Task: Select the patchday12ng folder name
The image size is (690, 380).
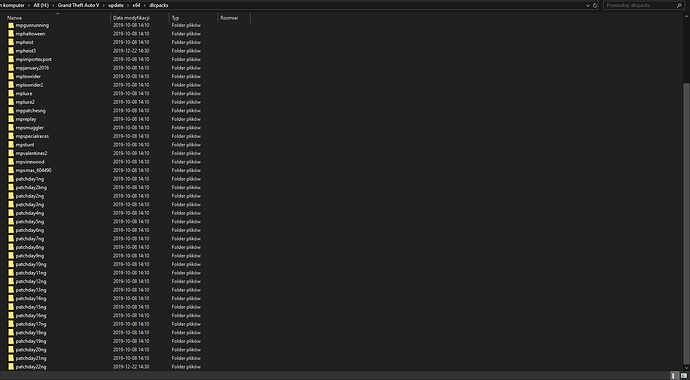Action: tap(31, 281)
